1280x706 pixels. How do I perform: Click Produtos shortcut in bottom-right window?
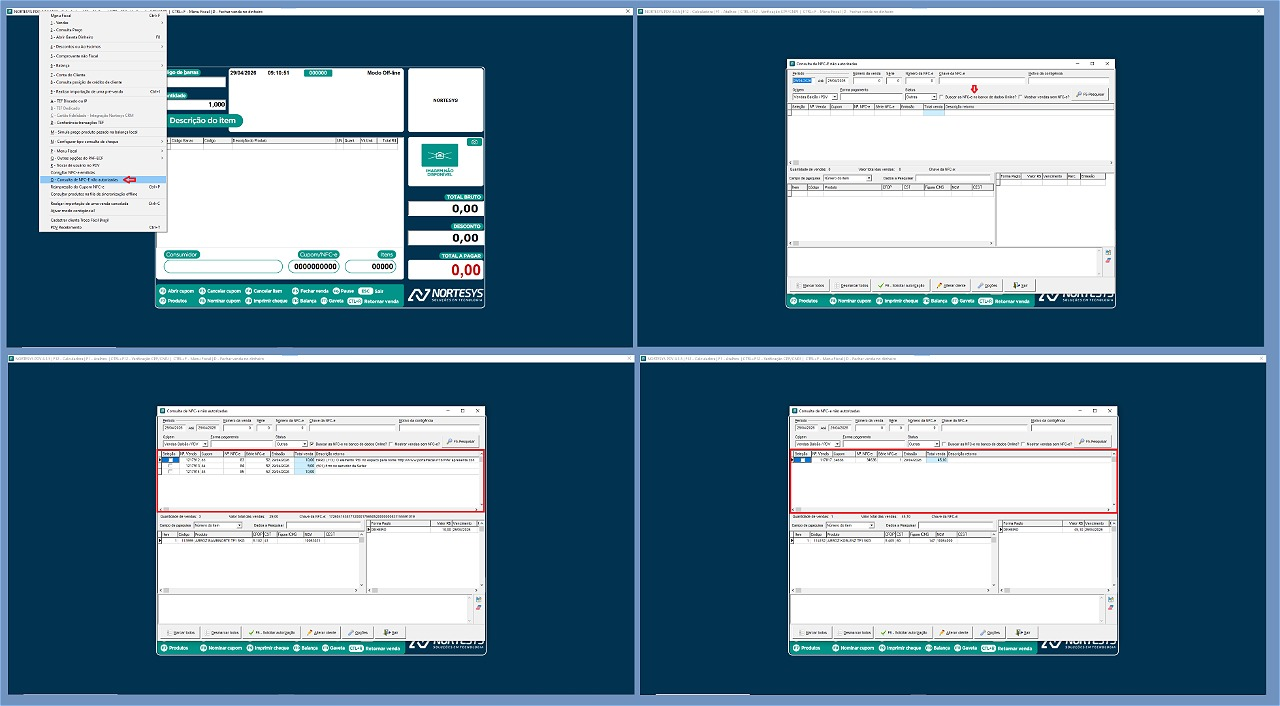[x=806, y=648]
